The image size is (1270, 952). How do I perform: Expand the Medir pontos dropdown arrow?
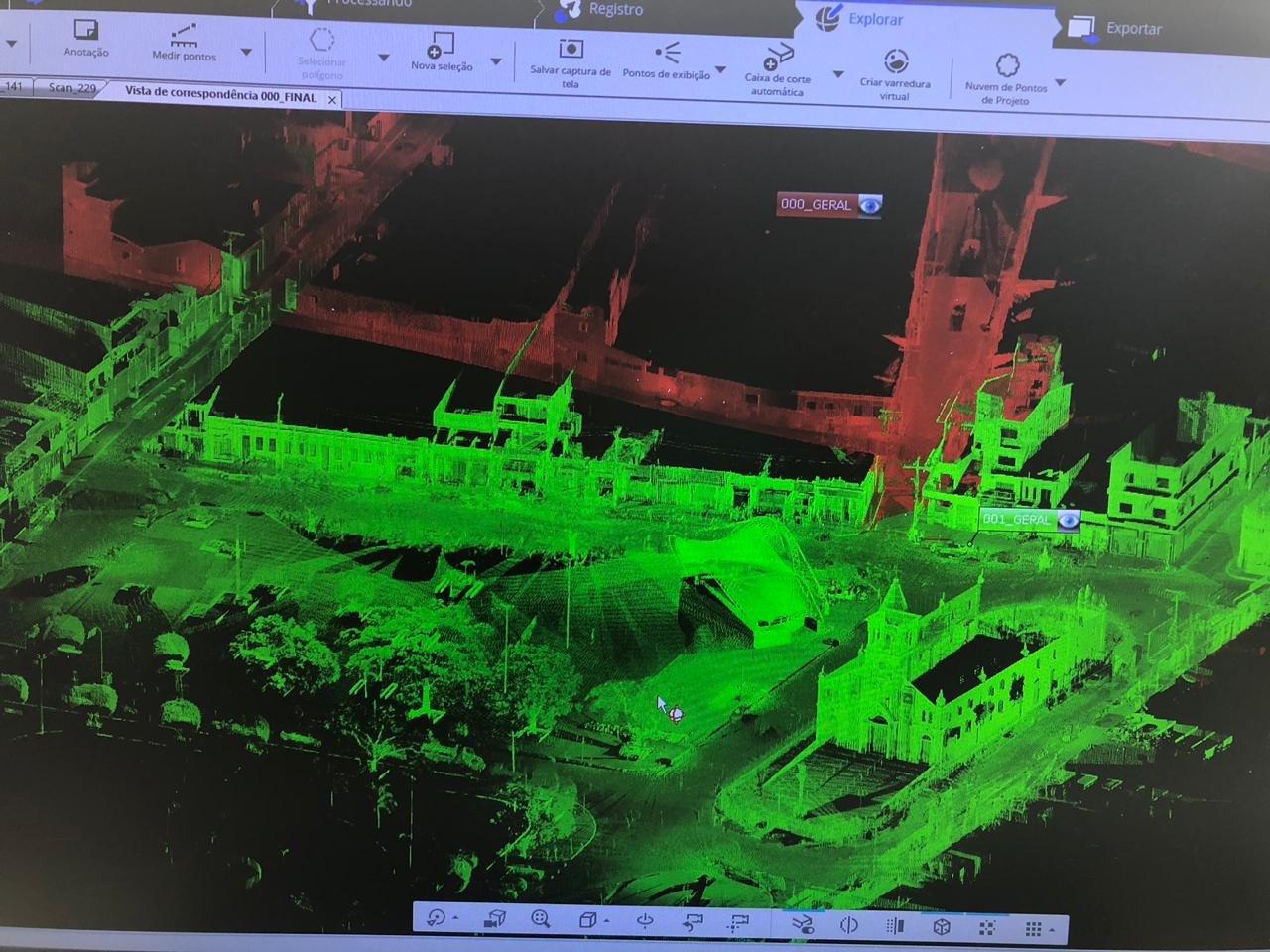(246, 53)
